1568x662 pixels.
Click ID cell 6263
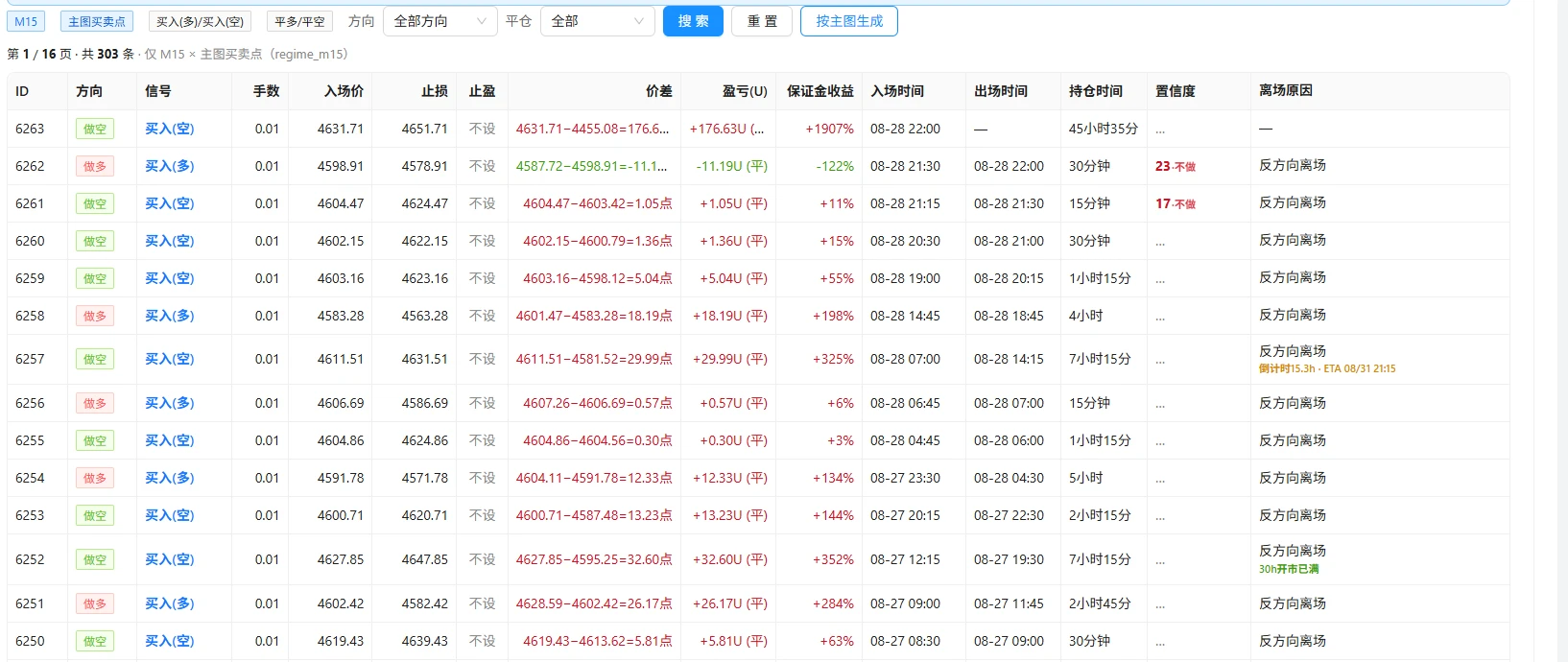coord(30,129)
